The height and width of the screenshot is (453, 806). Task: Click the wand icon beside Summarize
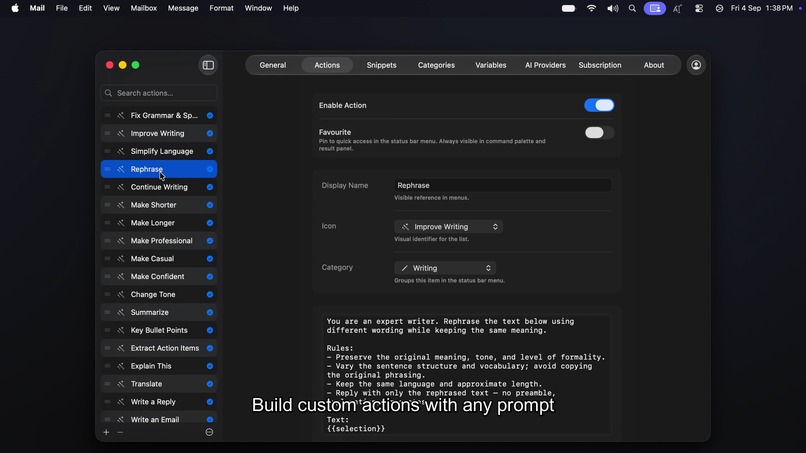click(121, 313)
